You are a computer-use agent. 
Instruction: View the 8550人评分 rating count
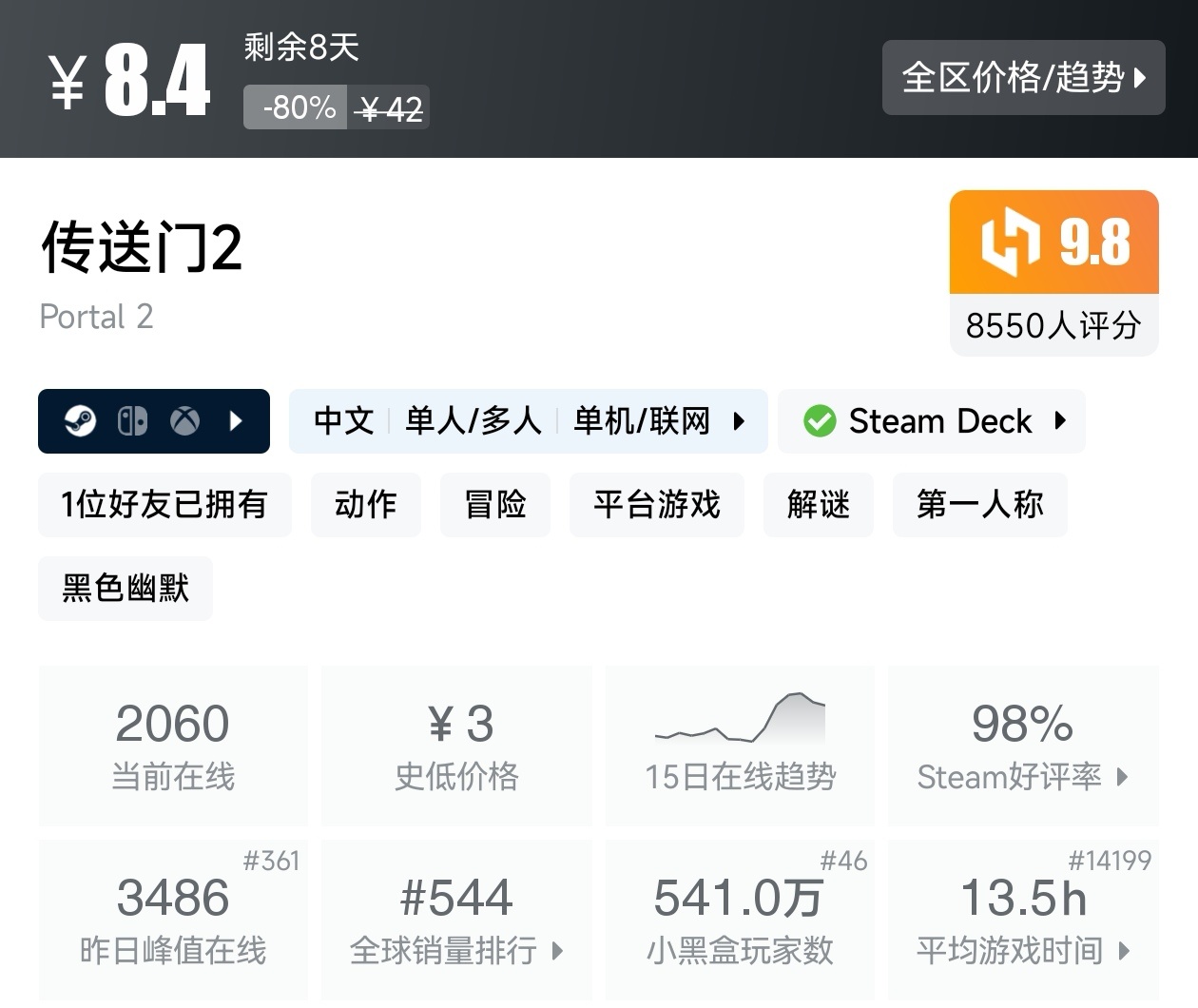click(x=1054, y=325)
